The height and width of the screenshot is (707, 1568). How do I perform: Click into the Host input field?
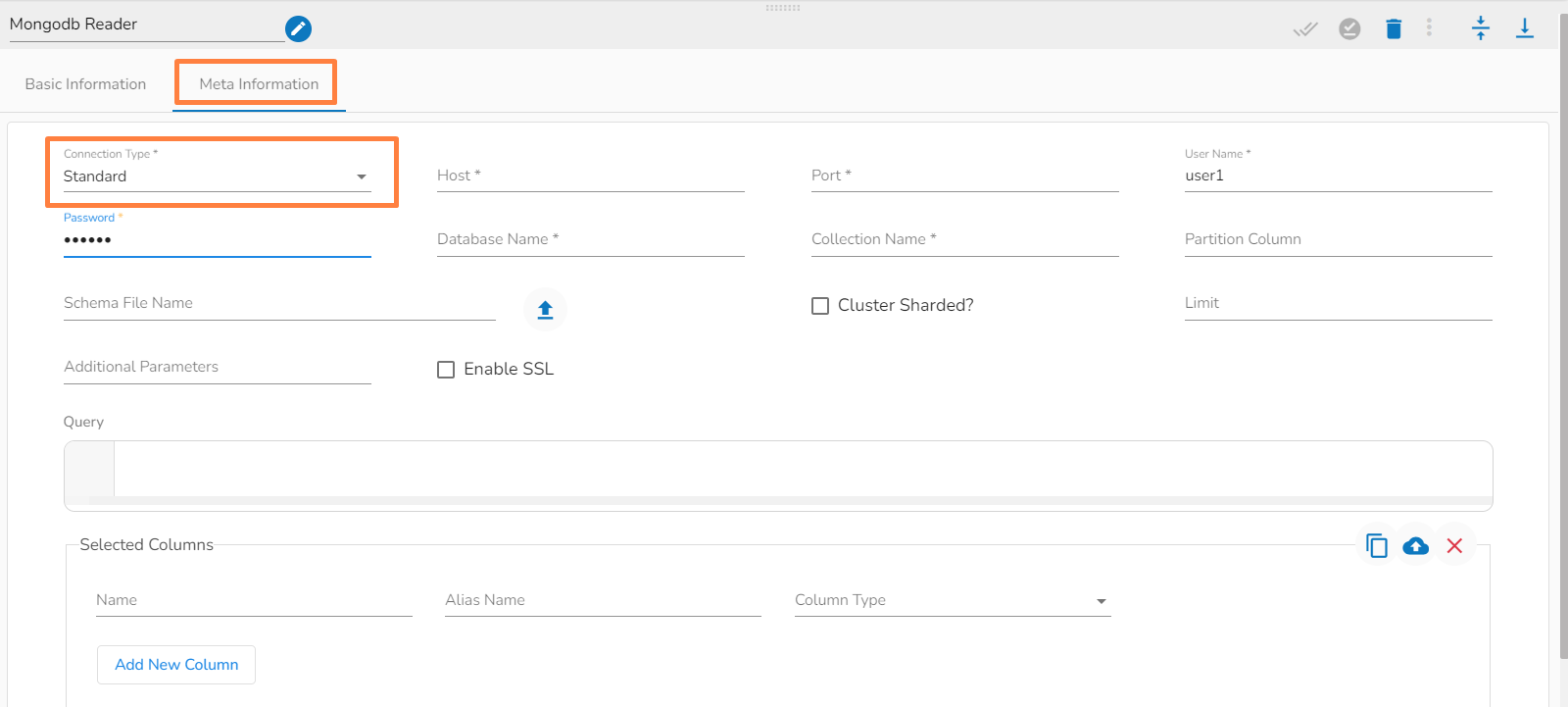point(590,176)
